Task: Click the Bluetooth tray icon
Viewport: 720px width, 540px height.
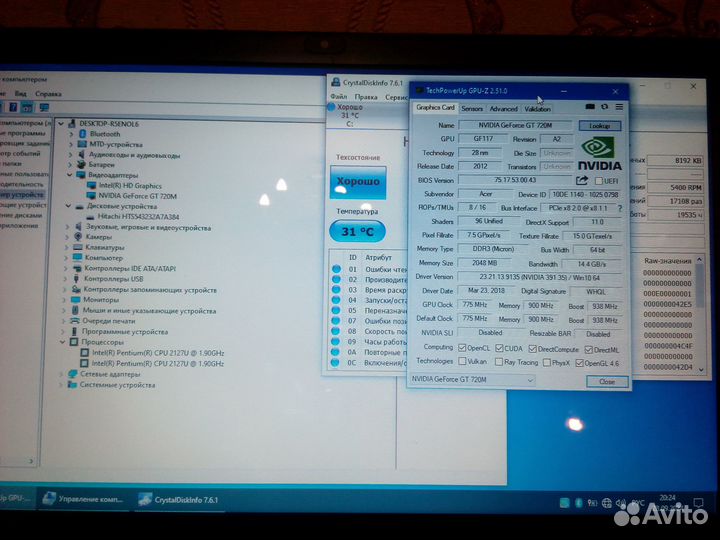Action: pyautogui.click(x=579, y=503)
